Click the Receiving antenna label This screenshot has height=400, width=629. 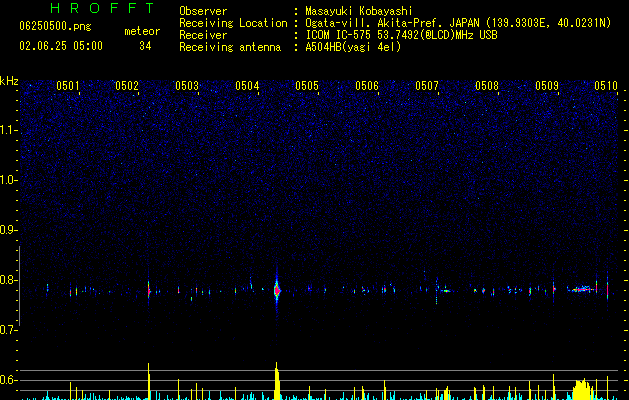coord(230,47)
